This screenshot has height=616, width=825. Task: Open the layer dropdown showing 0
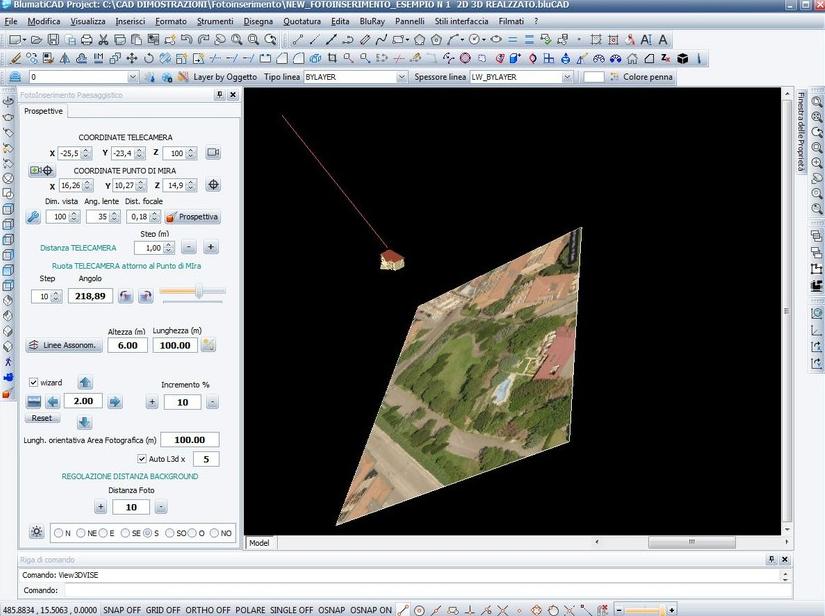pyautogui.click(x=135, y=76)
